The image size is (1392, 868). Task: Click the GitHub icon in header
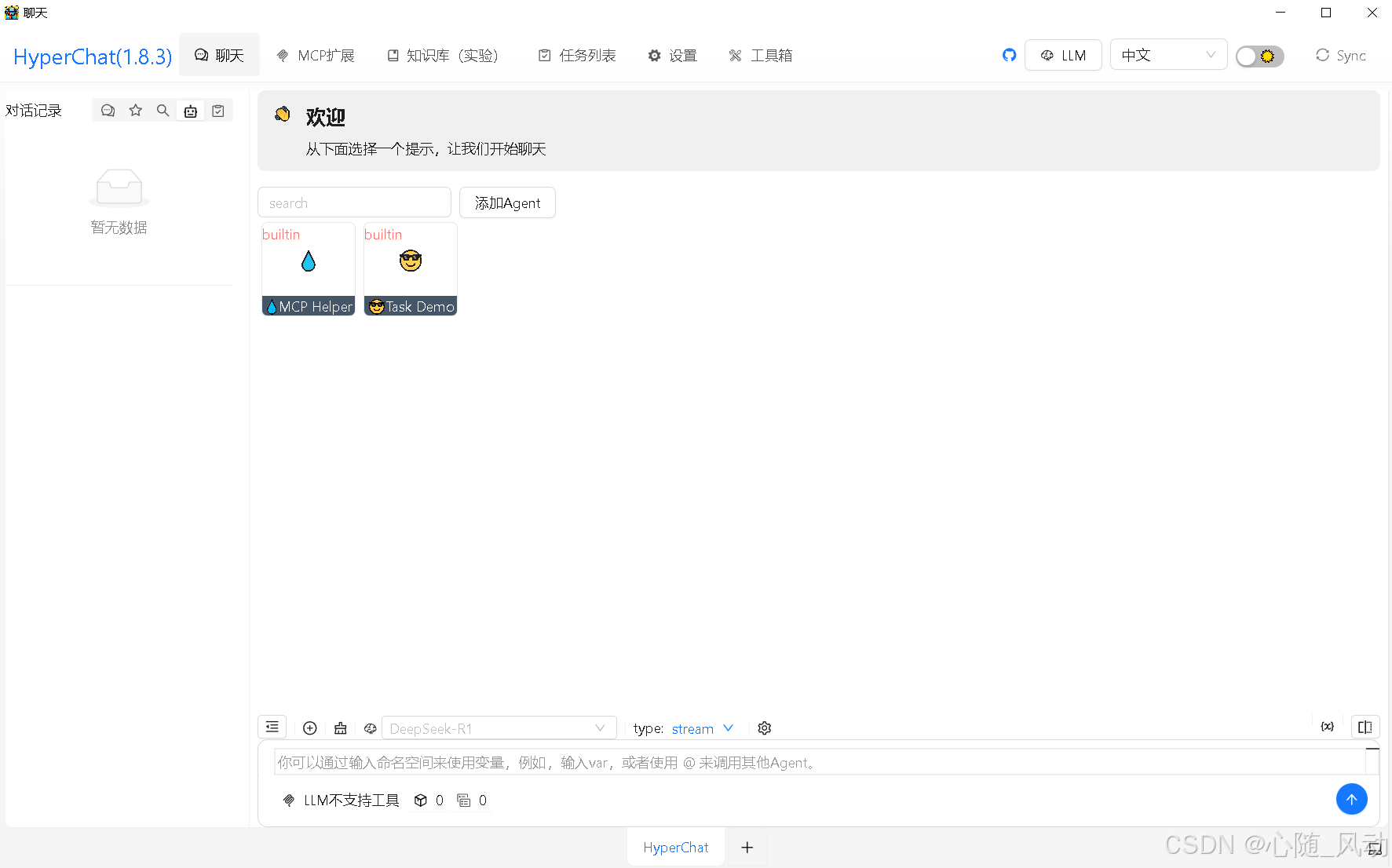[1009, 55]
